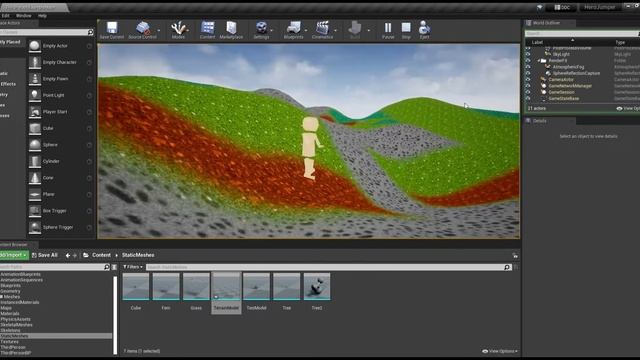The image size is (640, 360).
Task: Click the Blueprints toolbar icon
Action: point(293,28)
